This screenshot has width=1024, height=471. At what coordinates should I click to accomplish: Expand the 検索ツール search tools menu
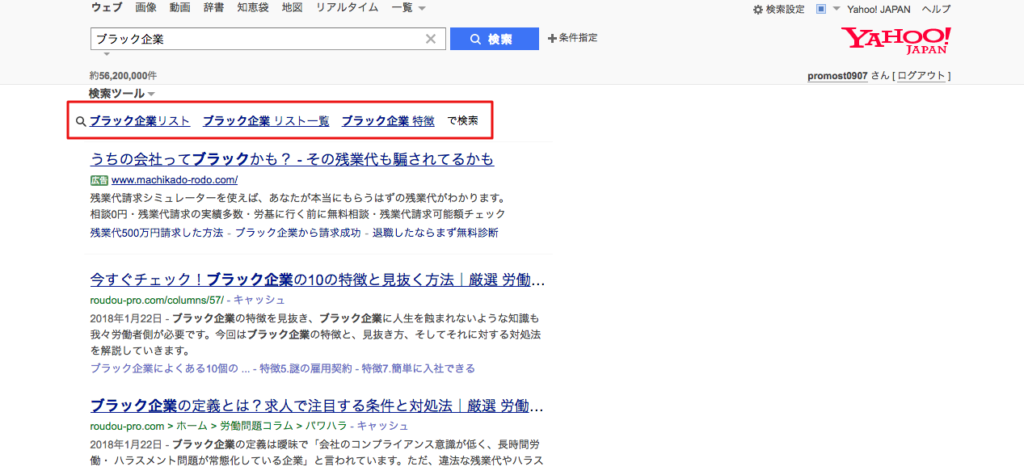tap(121, 93)
